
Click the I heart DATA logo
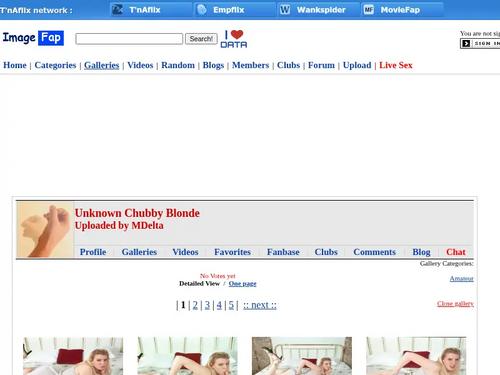point(234,39)
